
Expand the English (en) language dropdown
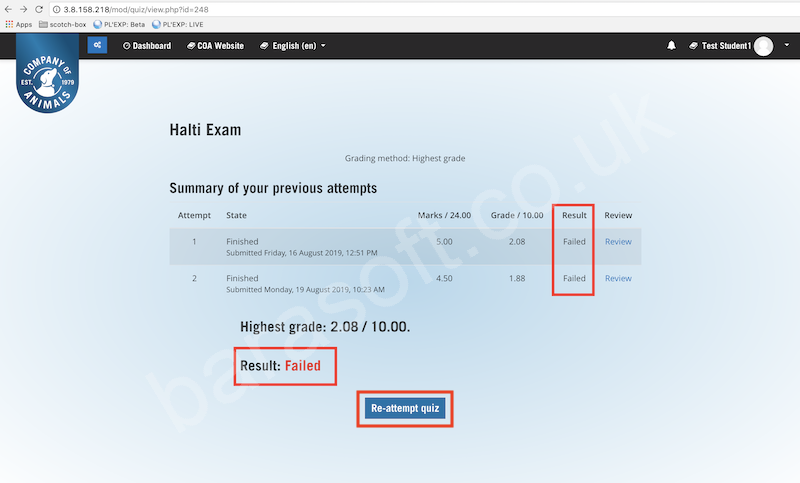tap(293, 46)
